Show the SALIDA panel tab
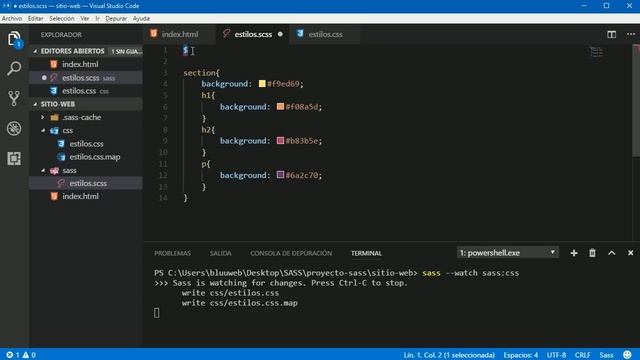 click(220, 253)
